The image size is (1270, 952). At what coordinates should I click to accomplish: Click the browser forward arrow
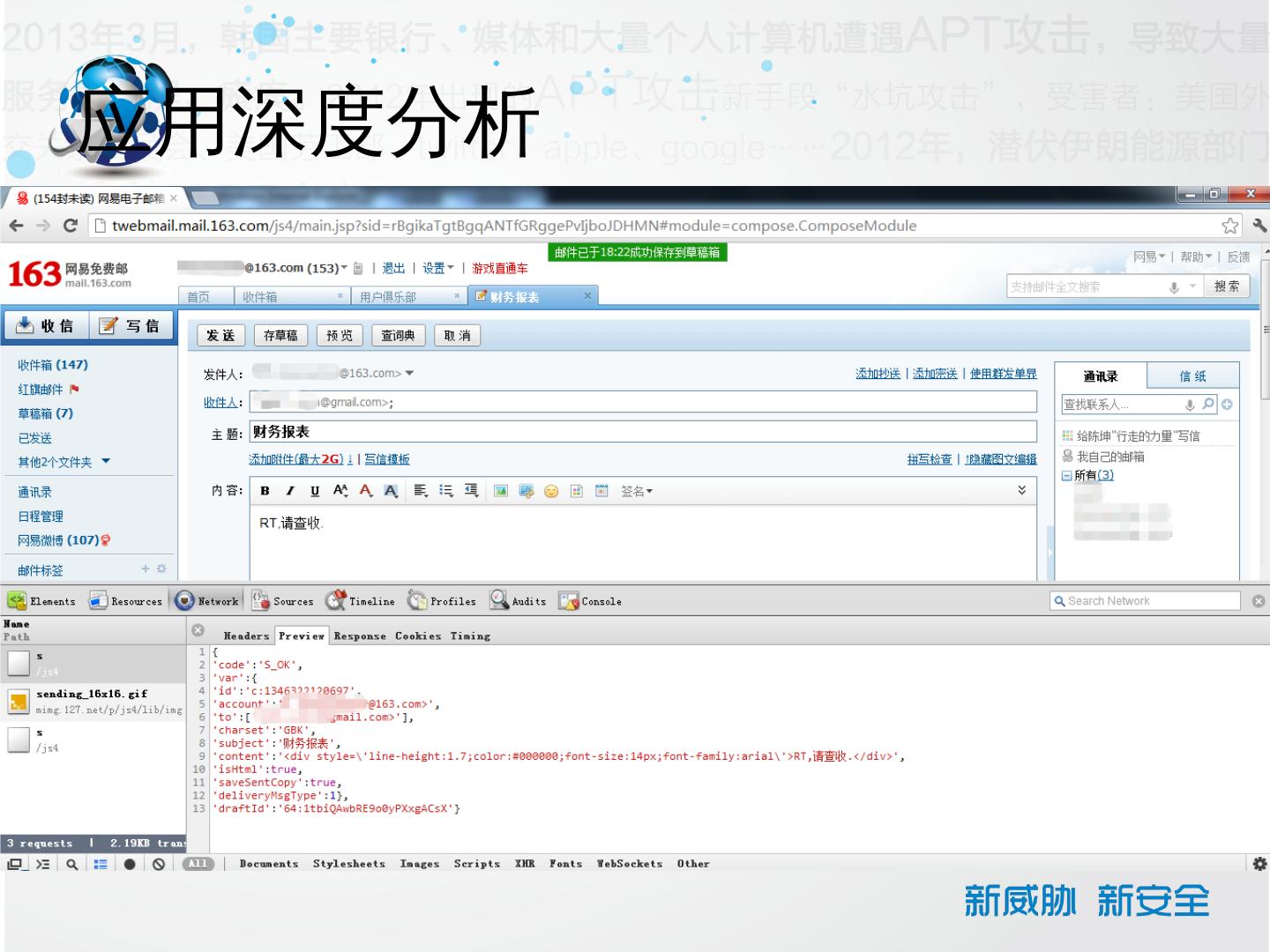pos(43,226)
